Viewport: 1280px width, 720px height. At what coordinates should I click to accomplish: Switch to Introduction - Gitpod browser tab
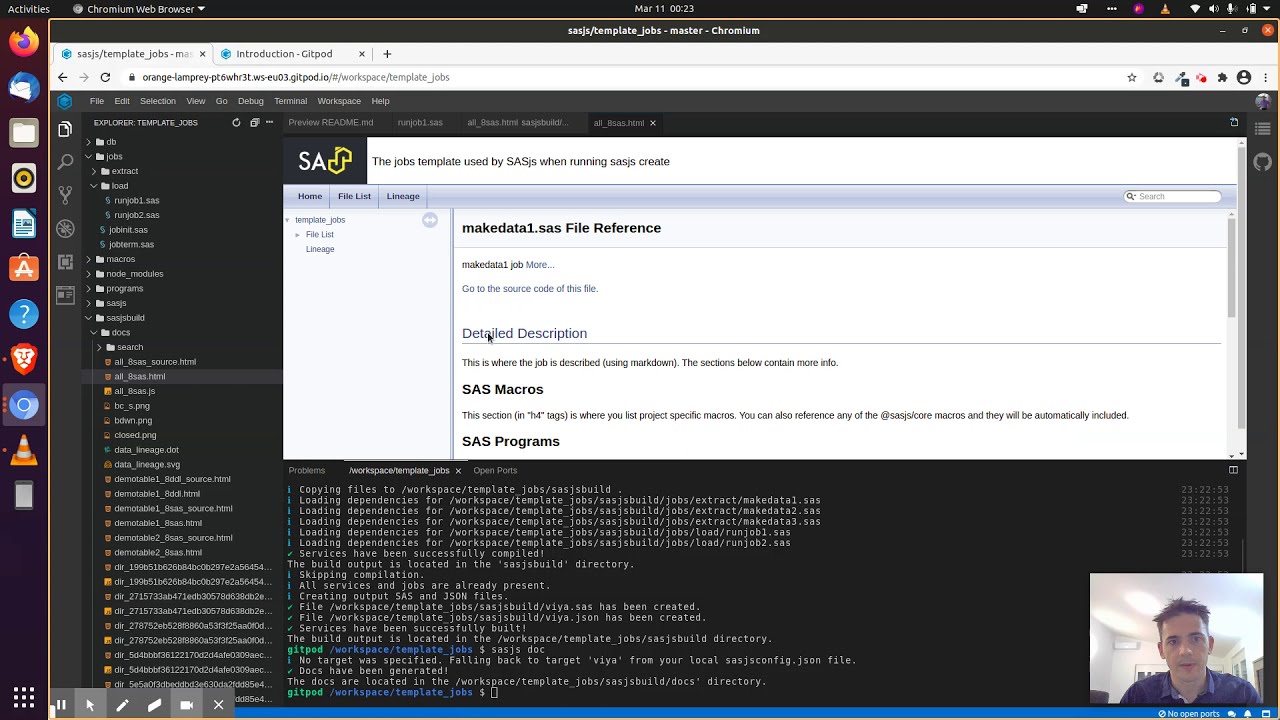coord(284,53)
